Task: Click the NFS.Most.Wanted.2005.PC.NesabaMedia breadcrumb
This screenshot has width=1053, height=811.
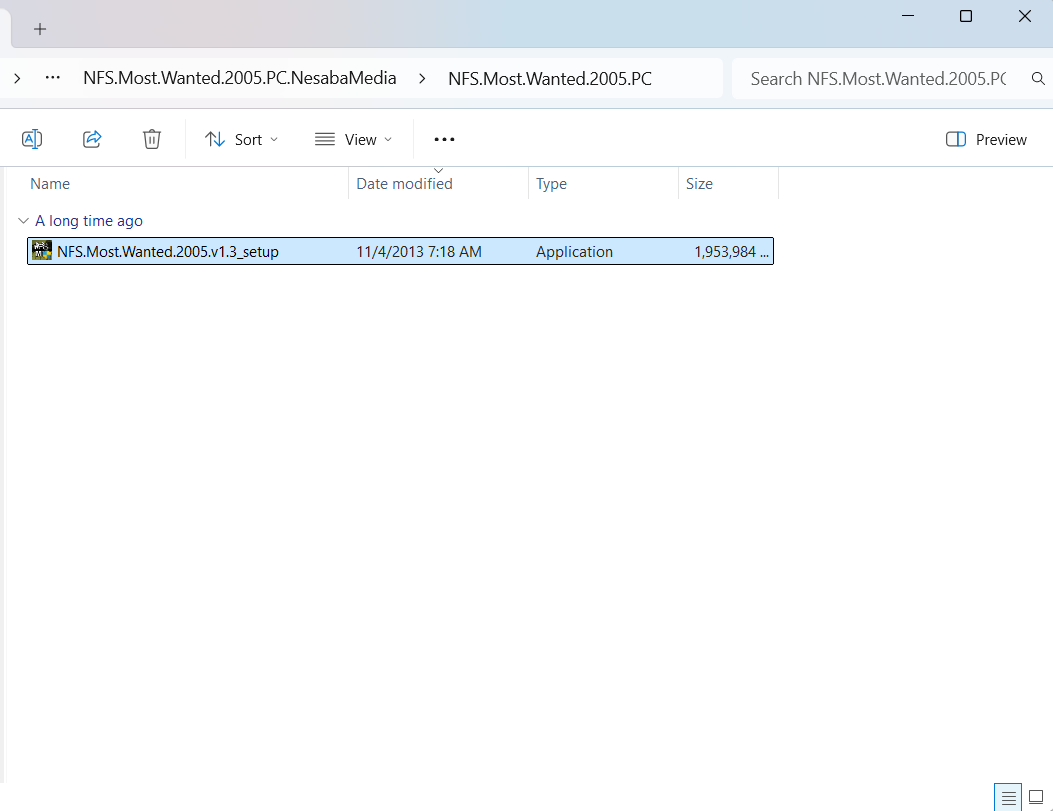Action: point(240,79)
